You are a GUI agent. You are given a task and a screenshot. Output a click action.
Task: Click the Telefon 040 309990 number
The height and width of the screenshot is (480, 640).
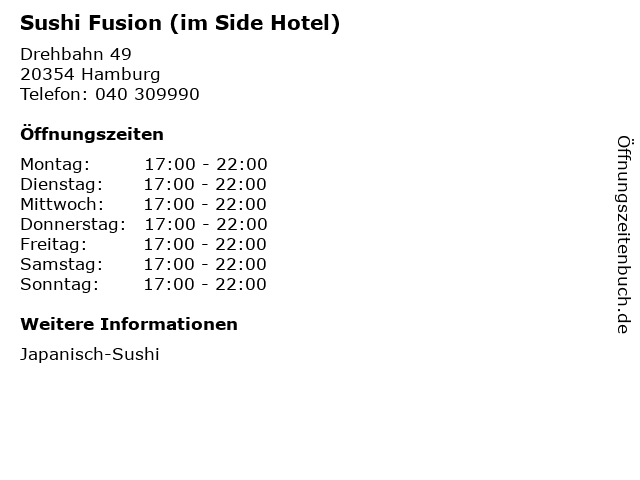[x=110, y=94]
